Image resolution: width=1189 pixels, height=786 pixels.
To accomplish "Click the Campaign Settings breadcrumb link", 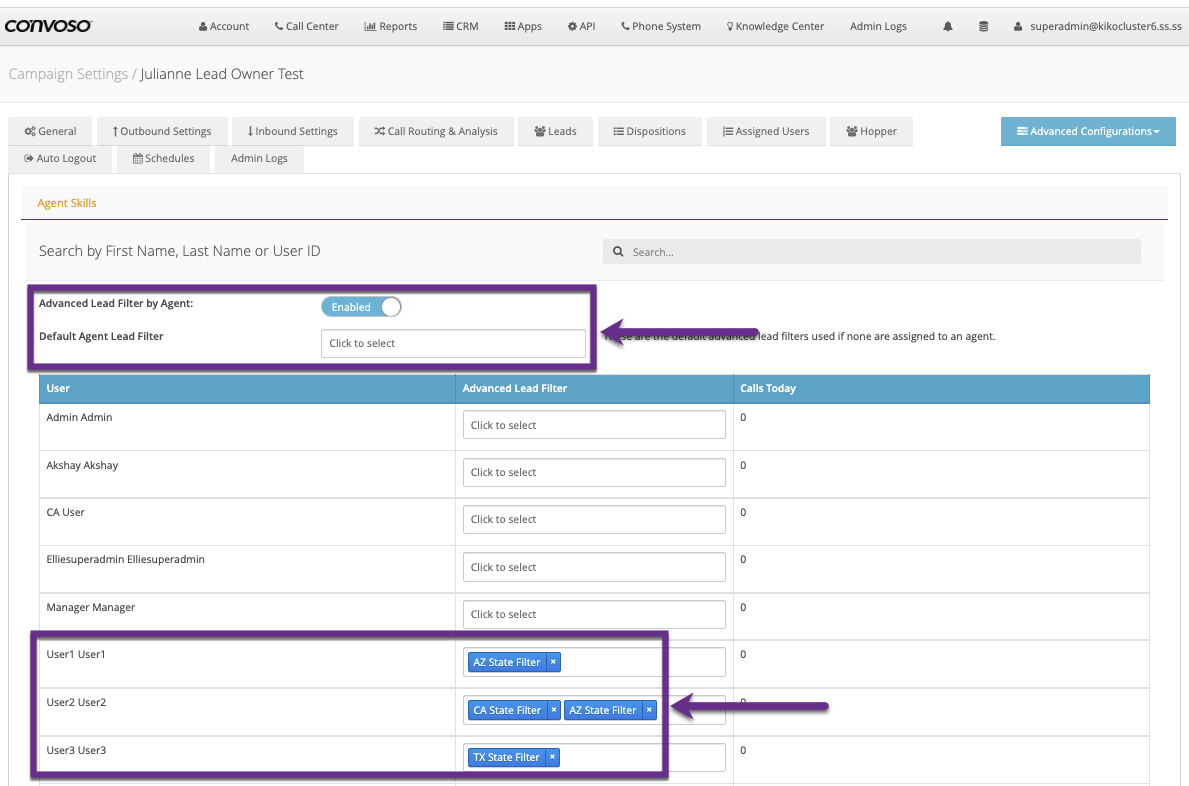I will [x=67, y=74].
